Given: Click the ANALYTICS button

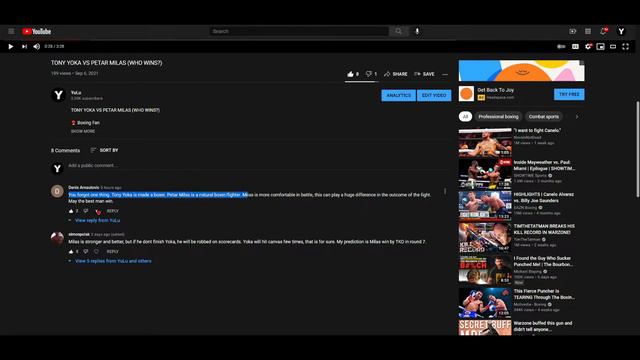Looking at the screenshot, I should (x=398, y=96).
